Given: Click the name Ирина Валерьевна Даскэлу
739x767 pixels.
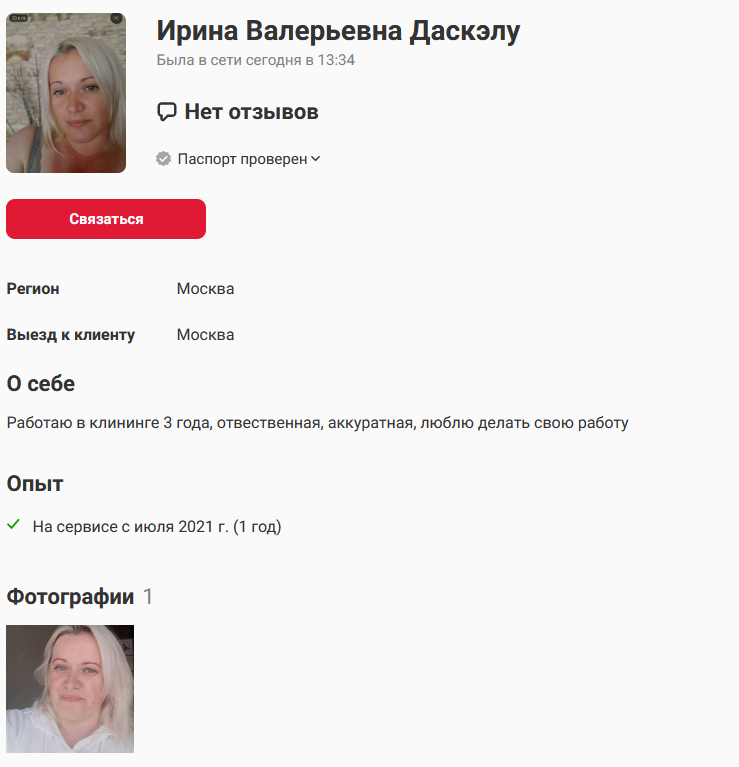Looking at the screenshot, I should 338,31.
